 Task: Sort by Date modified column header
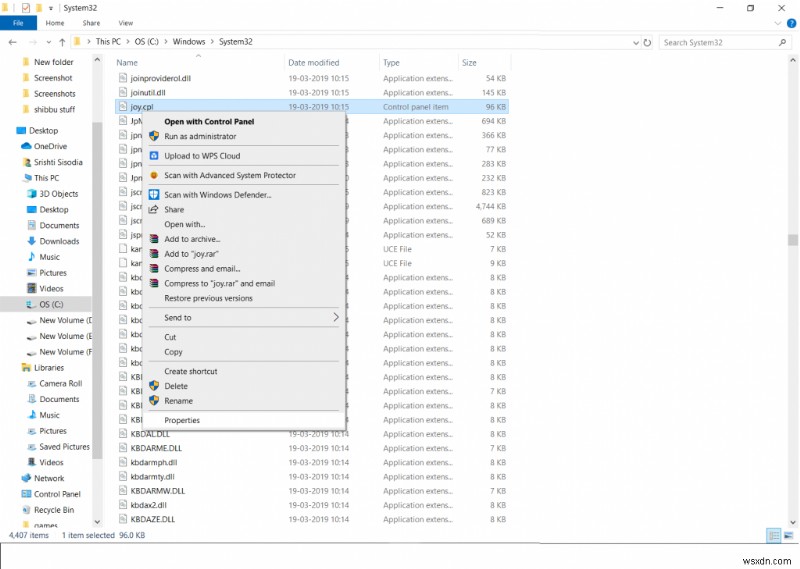pos(313,63)
